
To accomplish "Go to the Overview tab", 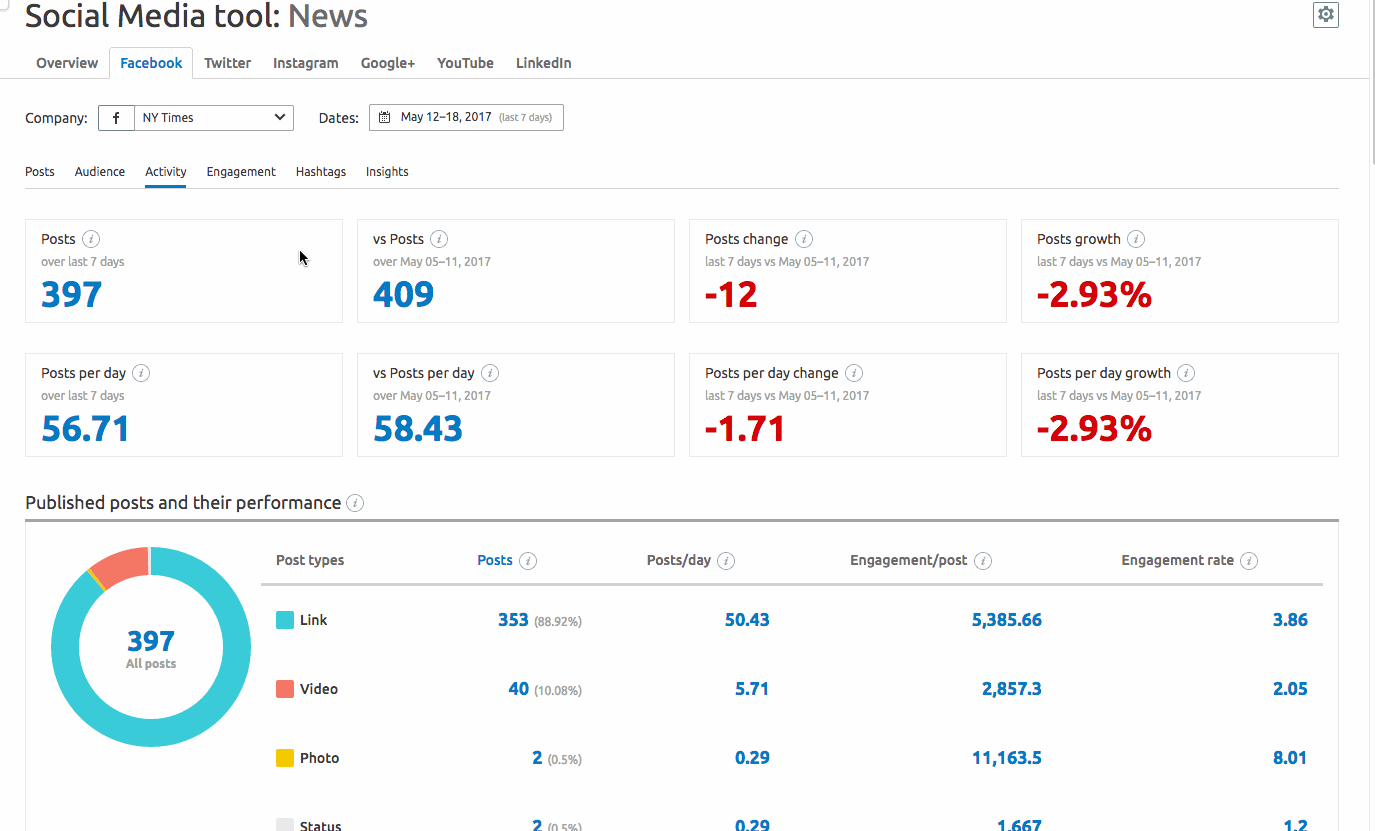I will tap(67, 63).
